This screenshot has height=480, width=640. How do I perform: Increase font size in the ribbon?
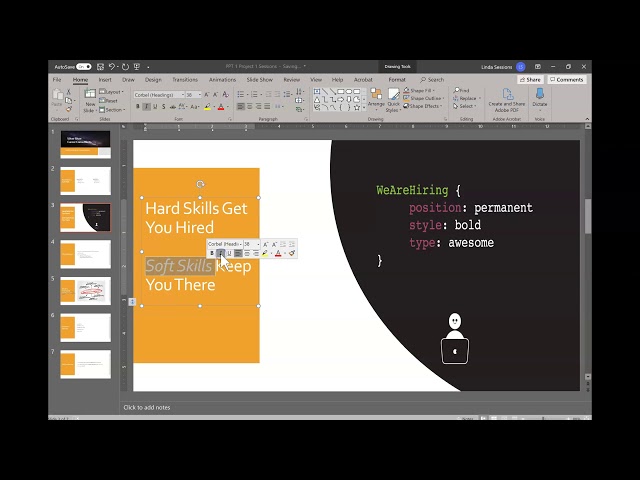207,95
